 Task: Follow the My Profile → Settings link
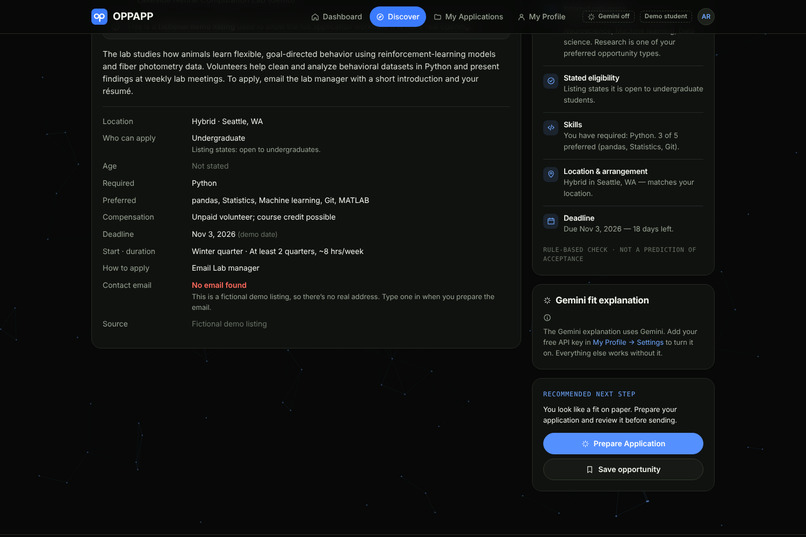pos(628,342)
